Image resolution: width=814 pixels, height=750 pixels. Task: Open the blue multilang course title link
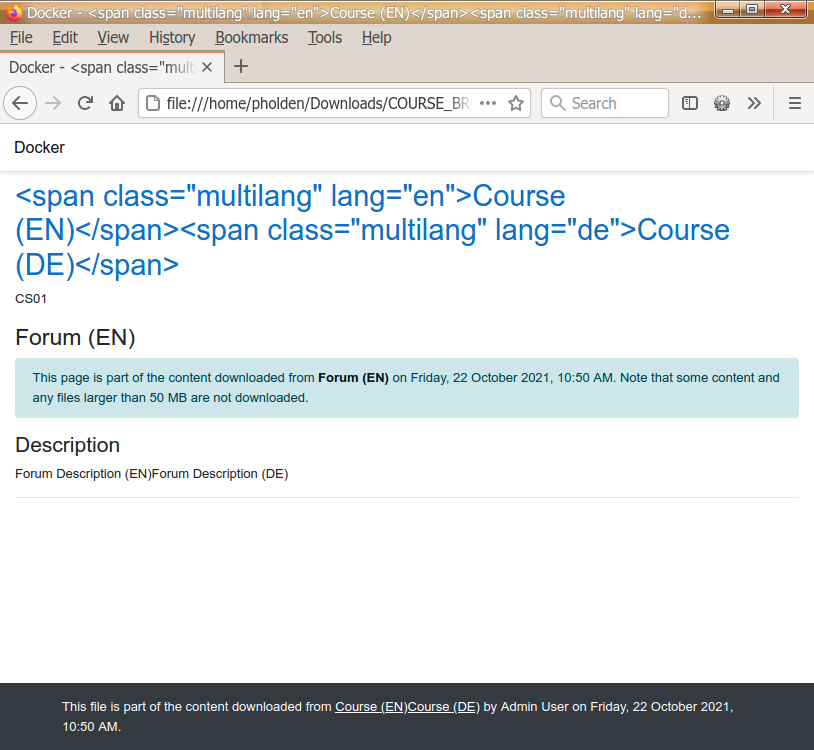[x=372, y=230]
